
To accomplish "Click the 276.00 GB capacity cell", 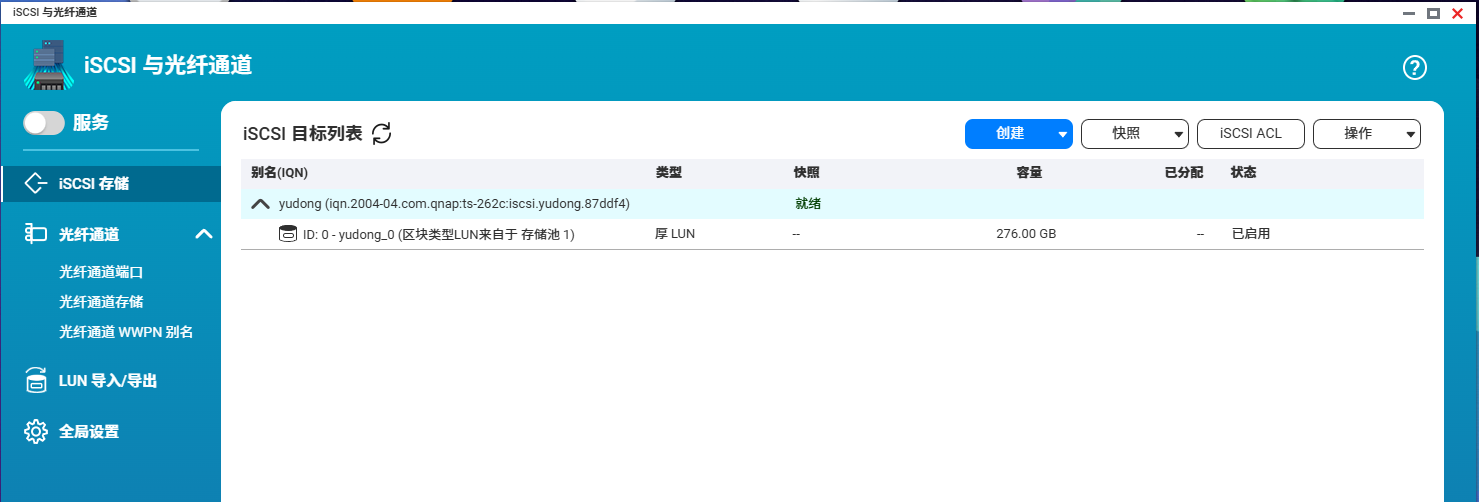I will tap(1026, 234).
